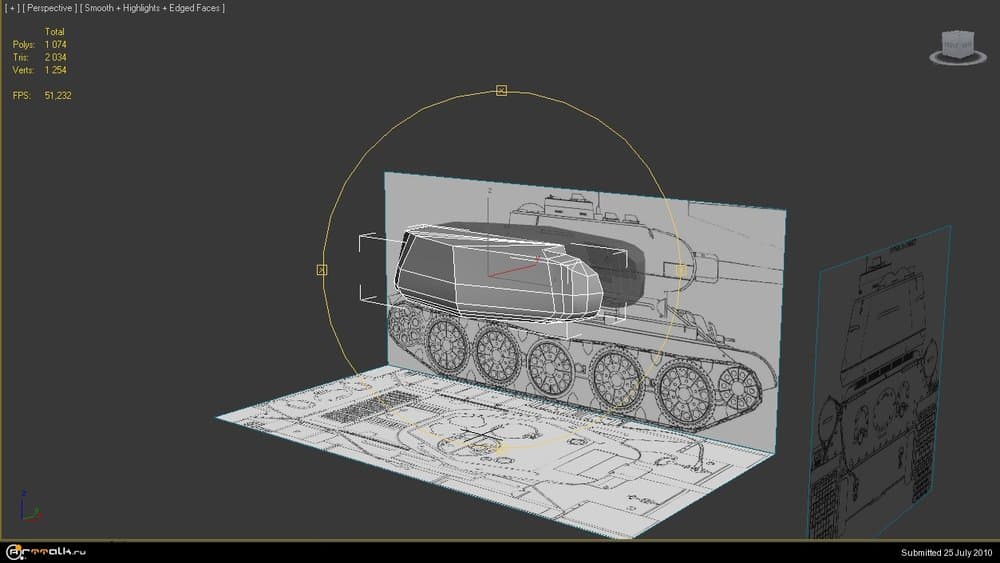Open the [ + ] viewport general menu
Image resolution: width=1000 pixels, height=563 pixels.
13,8
